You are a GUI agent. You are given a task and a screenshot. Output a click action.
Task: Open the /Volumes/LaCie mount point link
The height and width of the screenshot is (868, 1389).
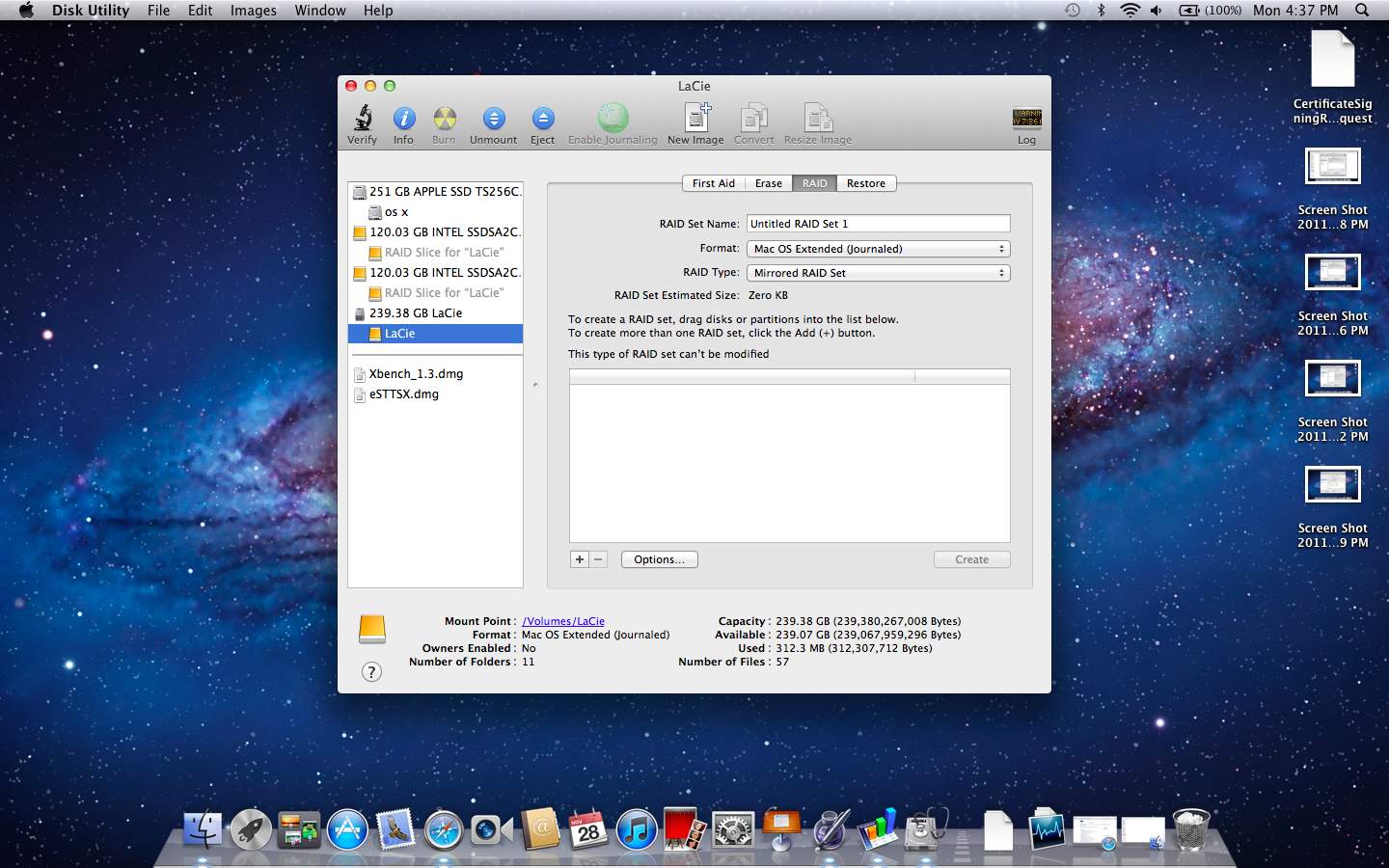563,621
